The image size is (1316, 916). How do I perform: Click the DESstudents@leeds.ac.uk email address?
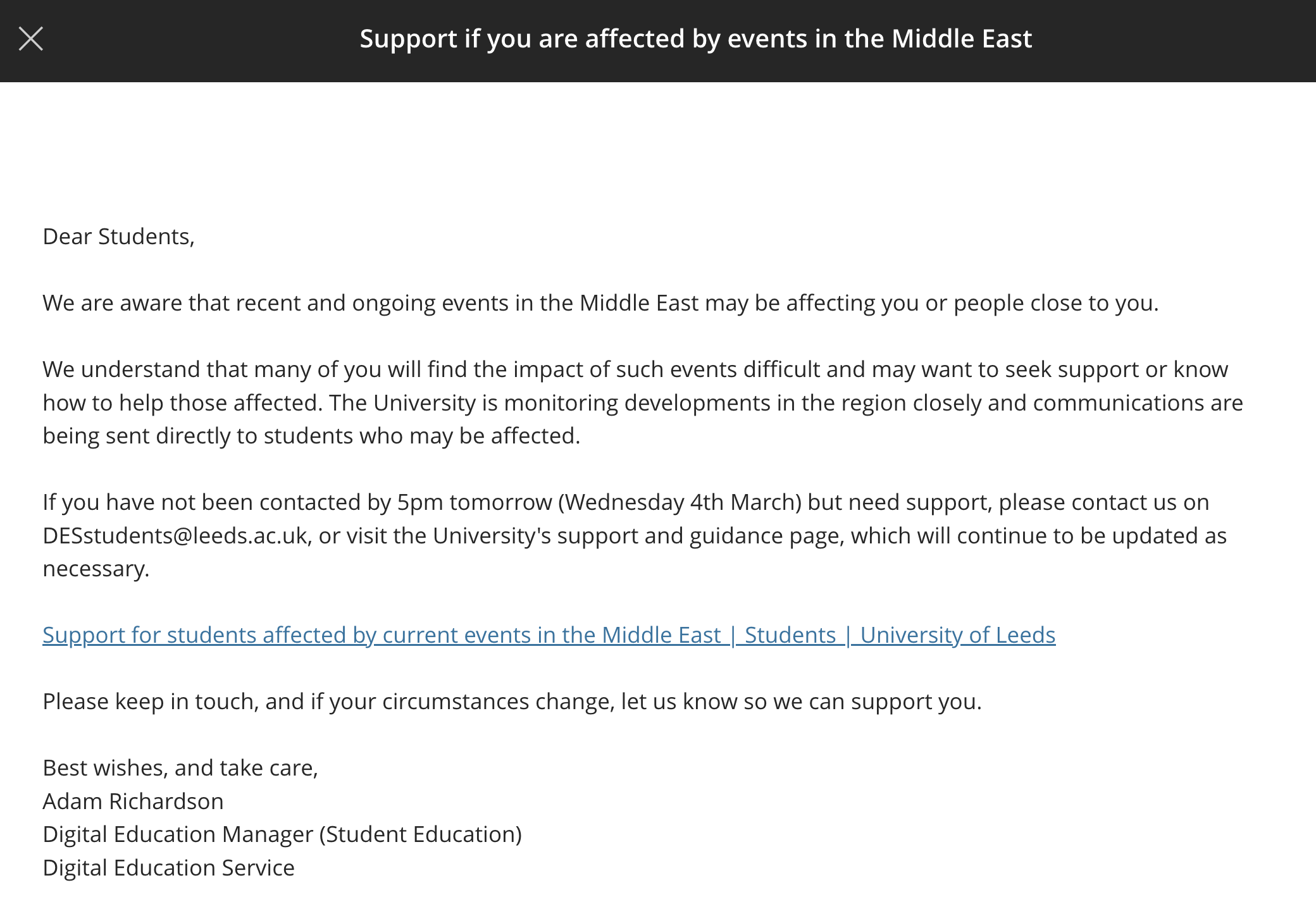pos(175,536)
